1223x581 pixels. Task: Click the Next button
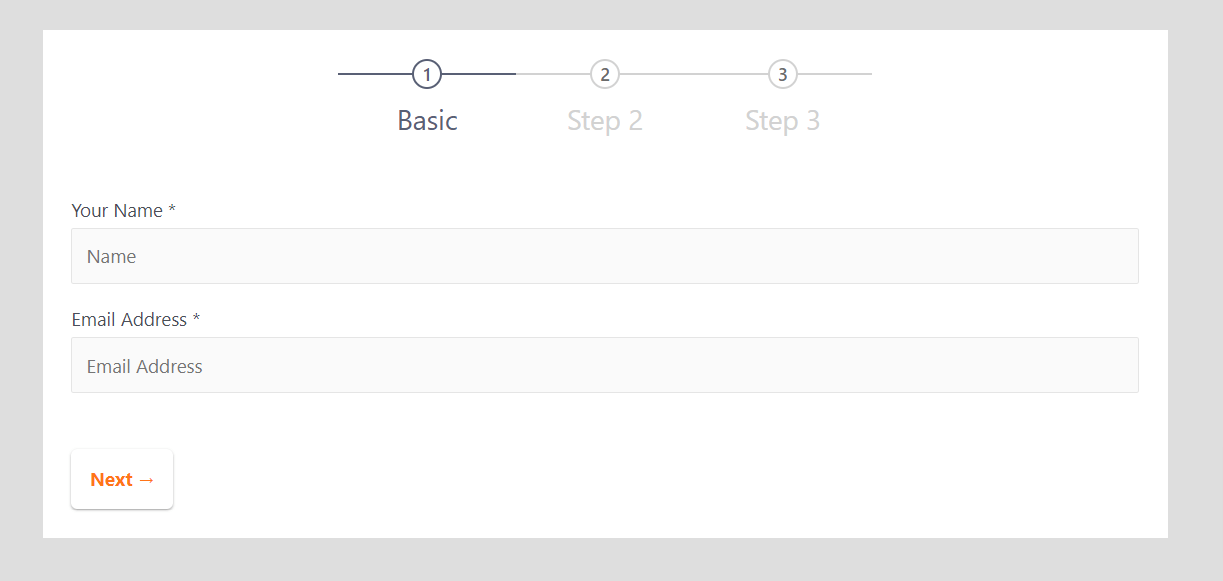[122, 479]
